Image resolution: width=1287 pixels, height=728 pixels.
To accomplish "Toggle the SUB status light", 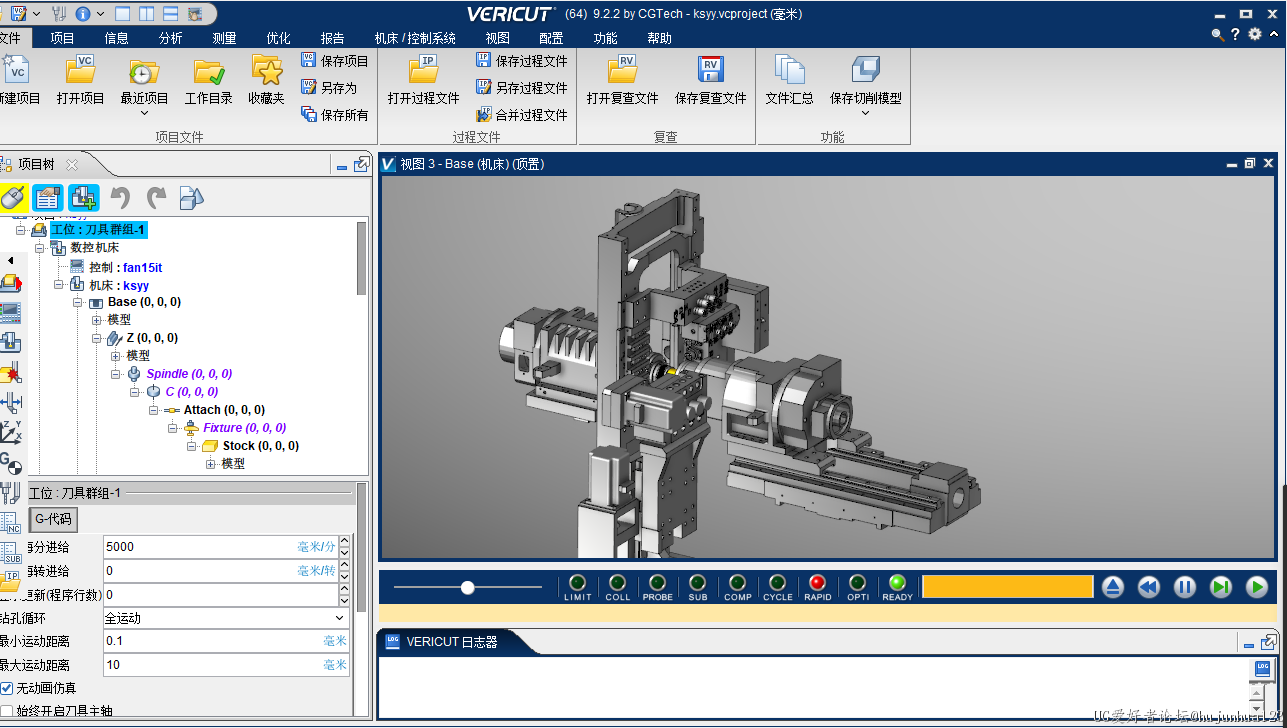I will (x=697, y=582).
